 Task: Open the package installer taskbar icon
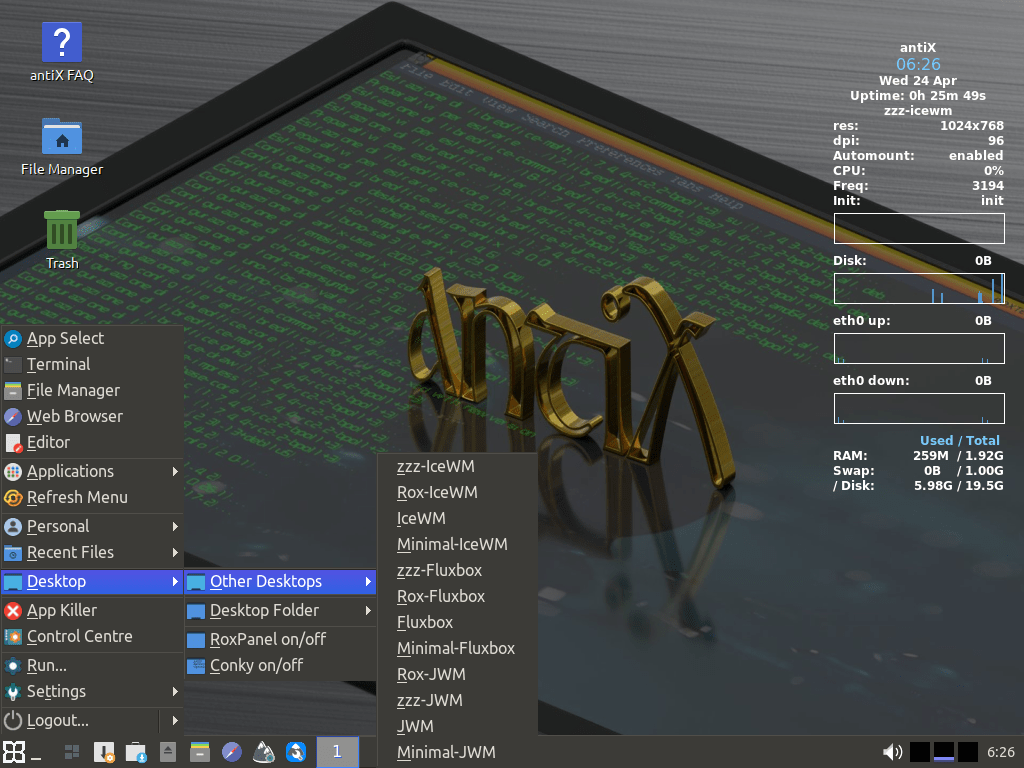(104, 752)
